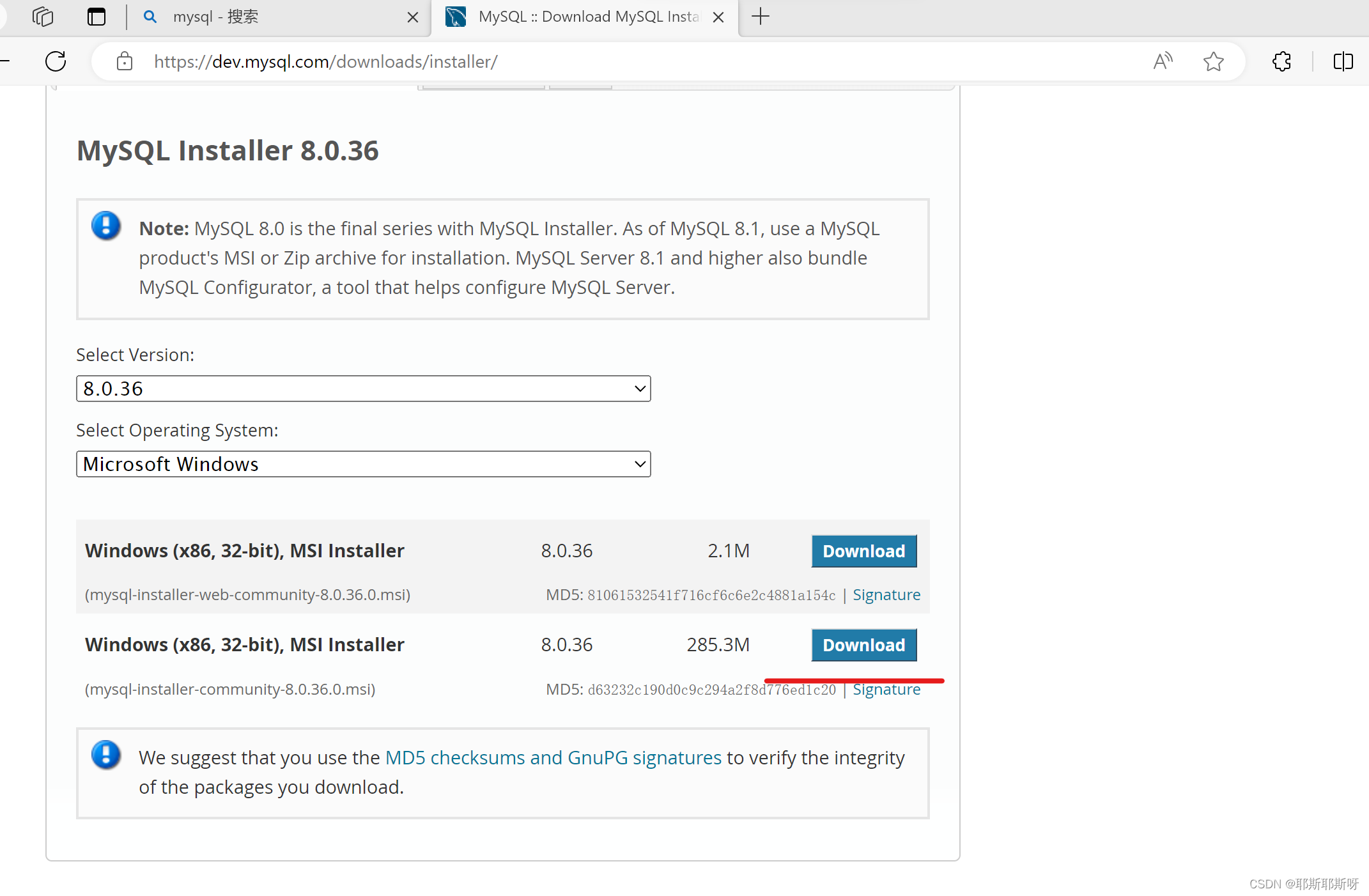Click the URL address bar field

tap(575, 61)
